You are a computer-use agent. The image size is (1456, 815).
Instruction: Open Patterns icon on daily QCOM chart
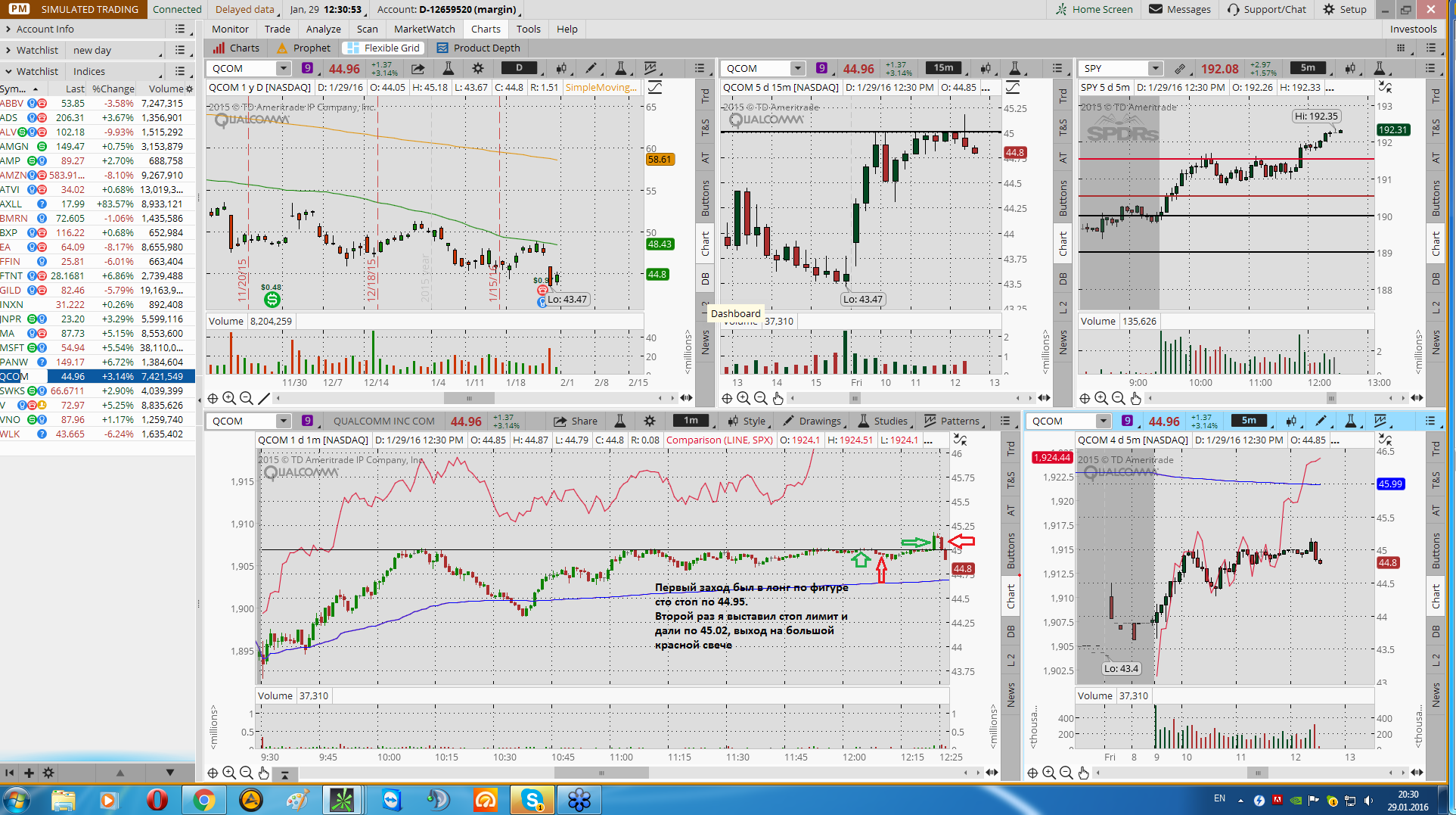click(x=650, y=68)
